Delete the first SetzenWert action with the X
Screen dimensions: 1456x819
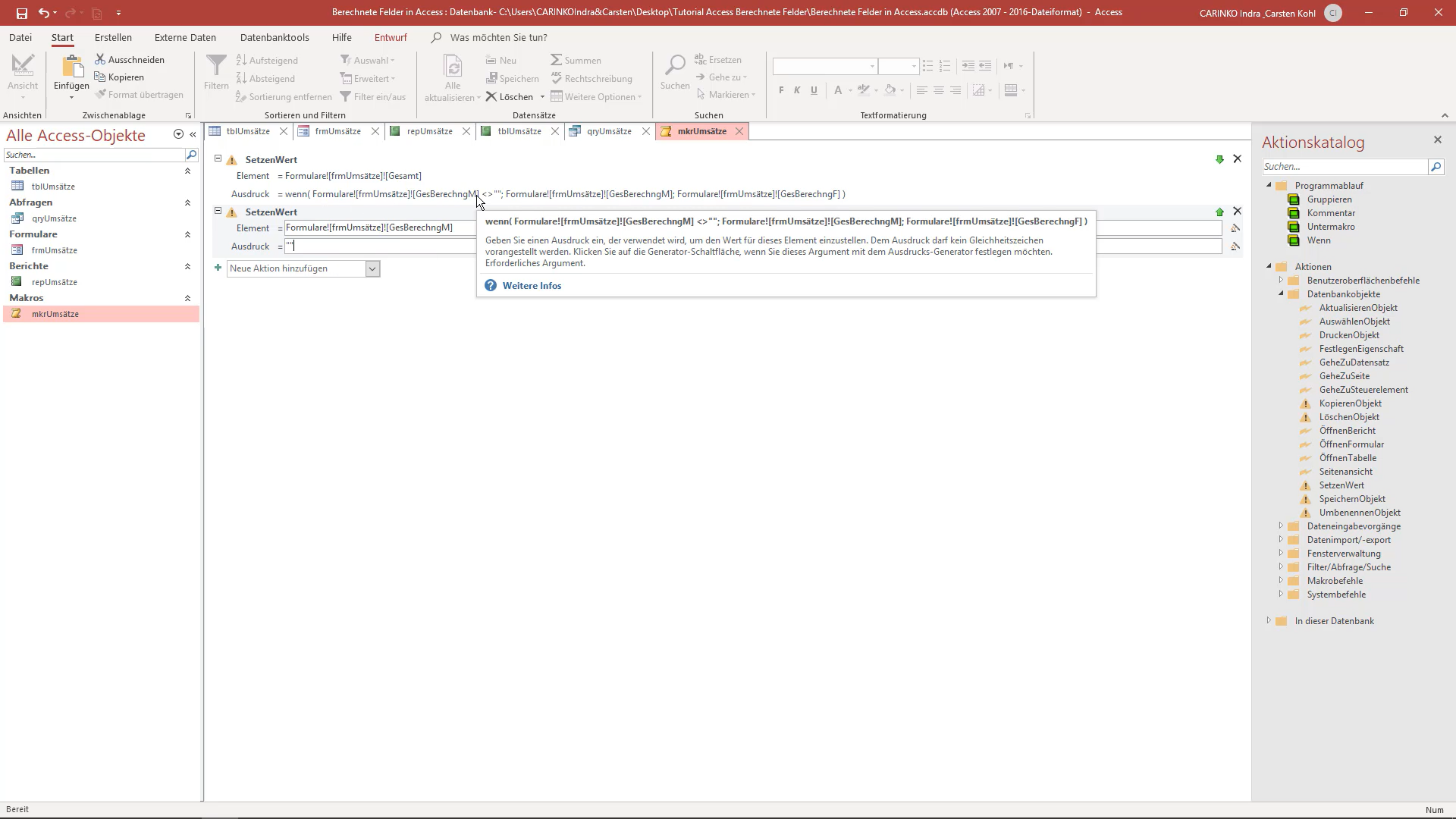(1237, 158)
